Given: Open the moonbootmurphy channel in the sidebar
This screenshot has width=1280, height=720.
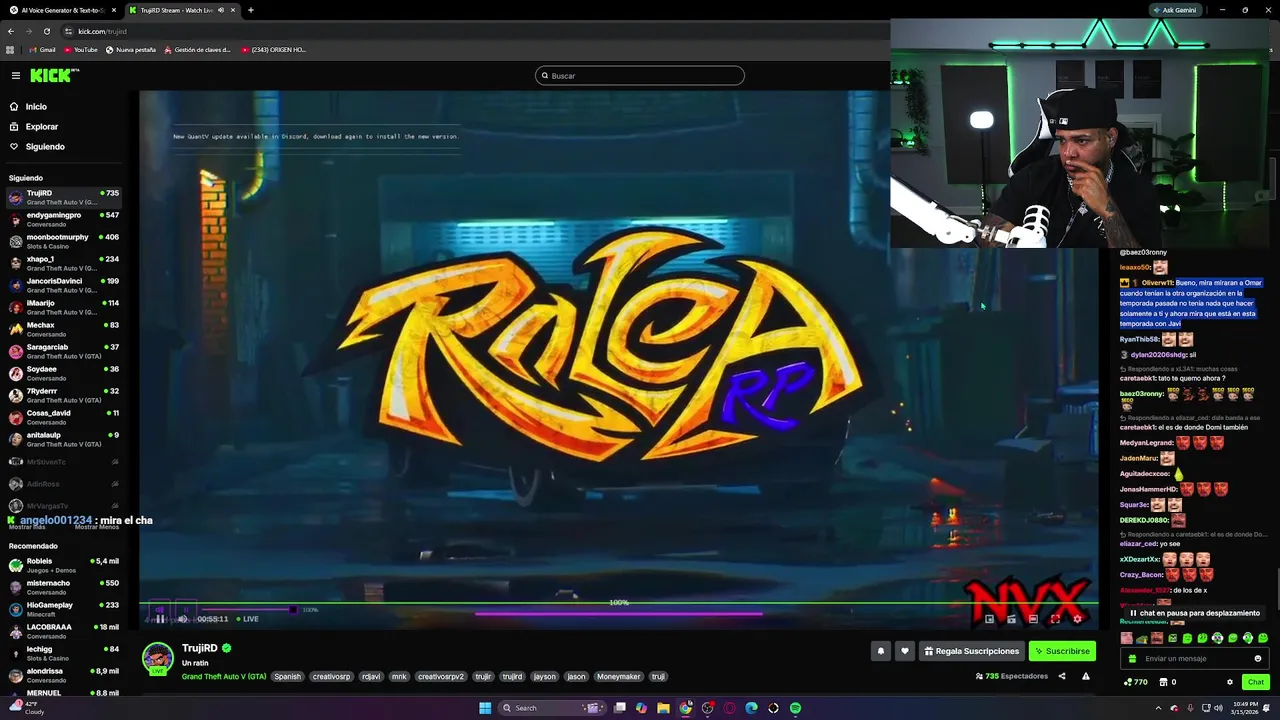Looking at the screenshot, I should [65, 241].
